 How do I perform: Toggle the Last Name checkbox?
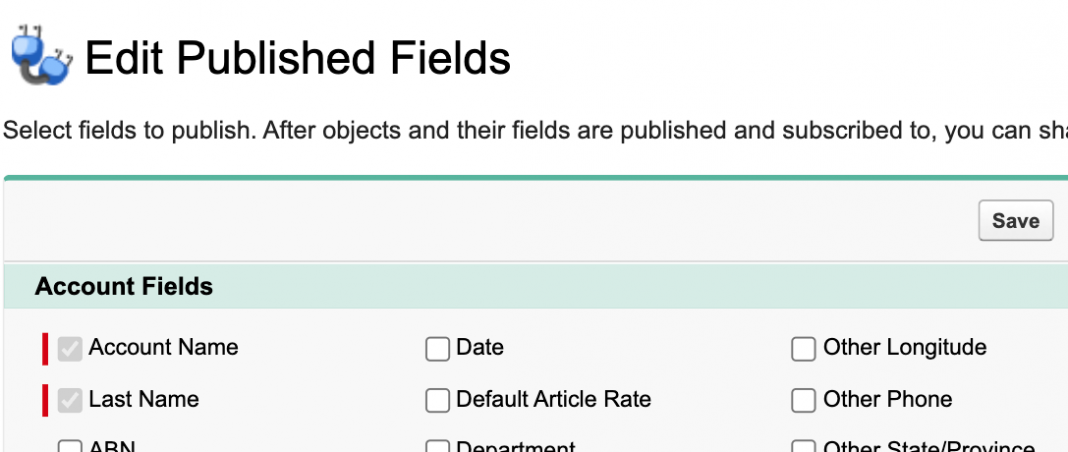pos(70,401)
